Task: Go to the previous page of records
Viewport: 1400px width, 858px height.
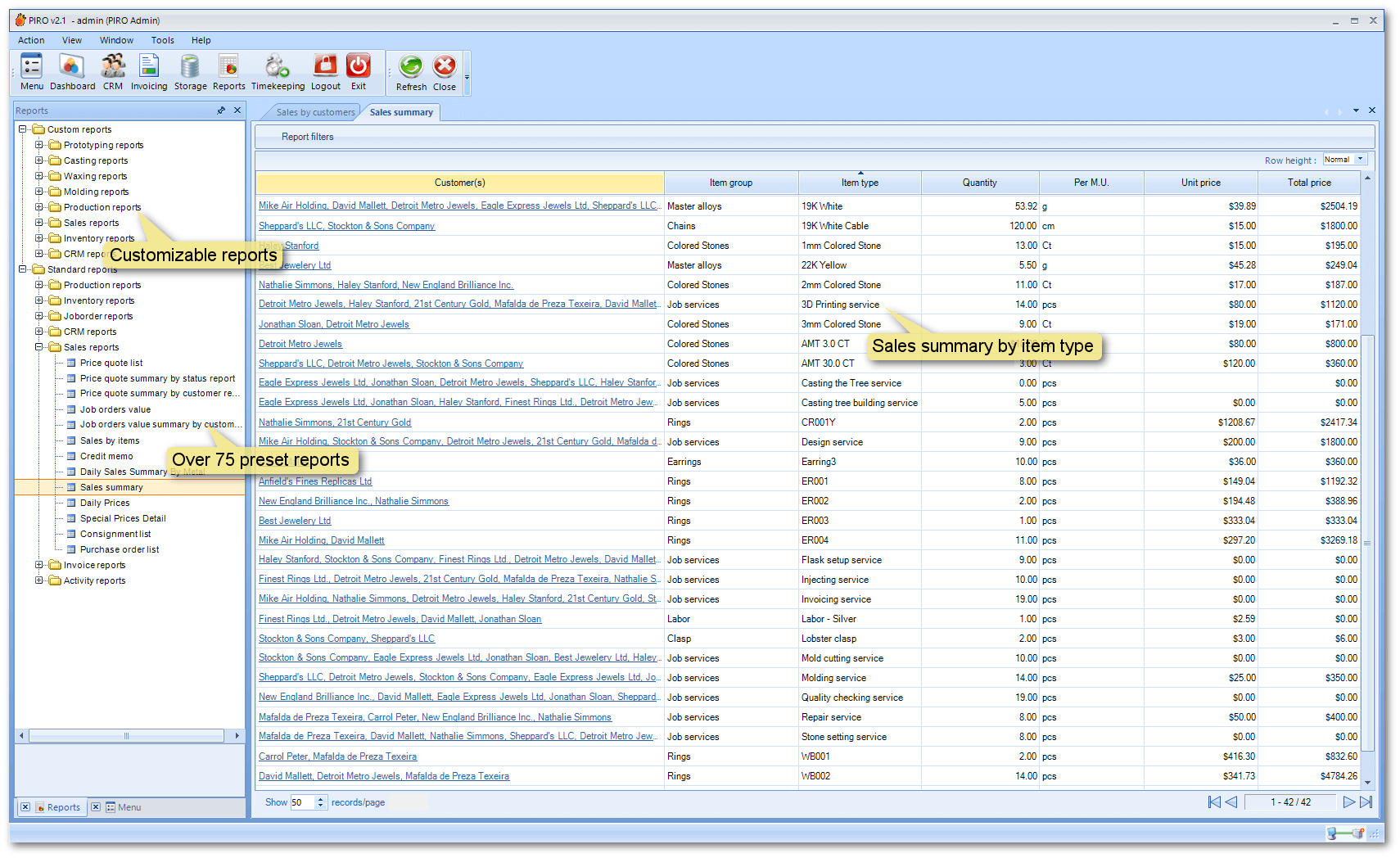Action: point(1231,802)
